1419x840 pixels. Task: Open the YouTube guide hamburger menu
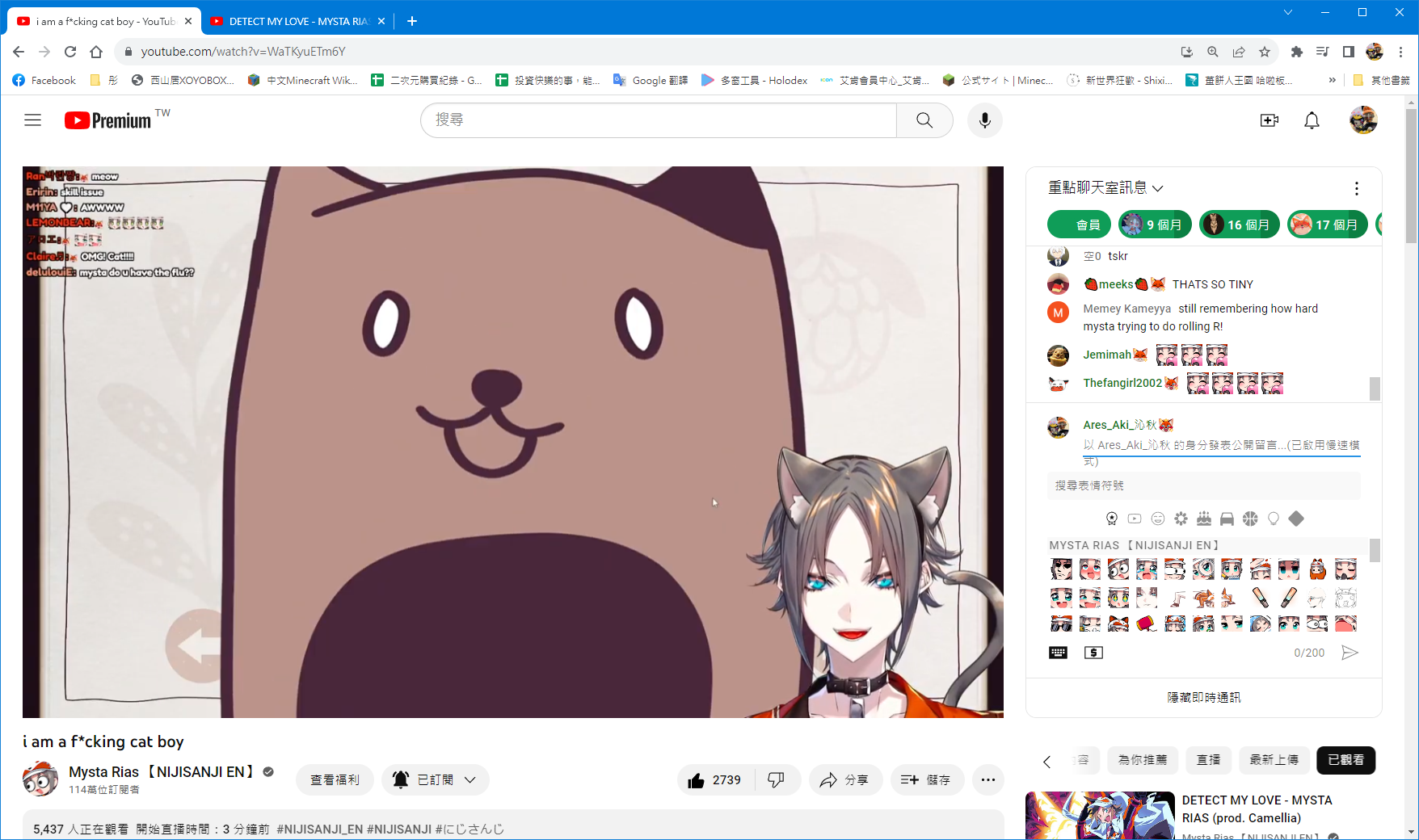(32, 120)
